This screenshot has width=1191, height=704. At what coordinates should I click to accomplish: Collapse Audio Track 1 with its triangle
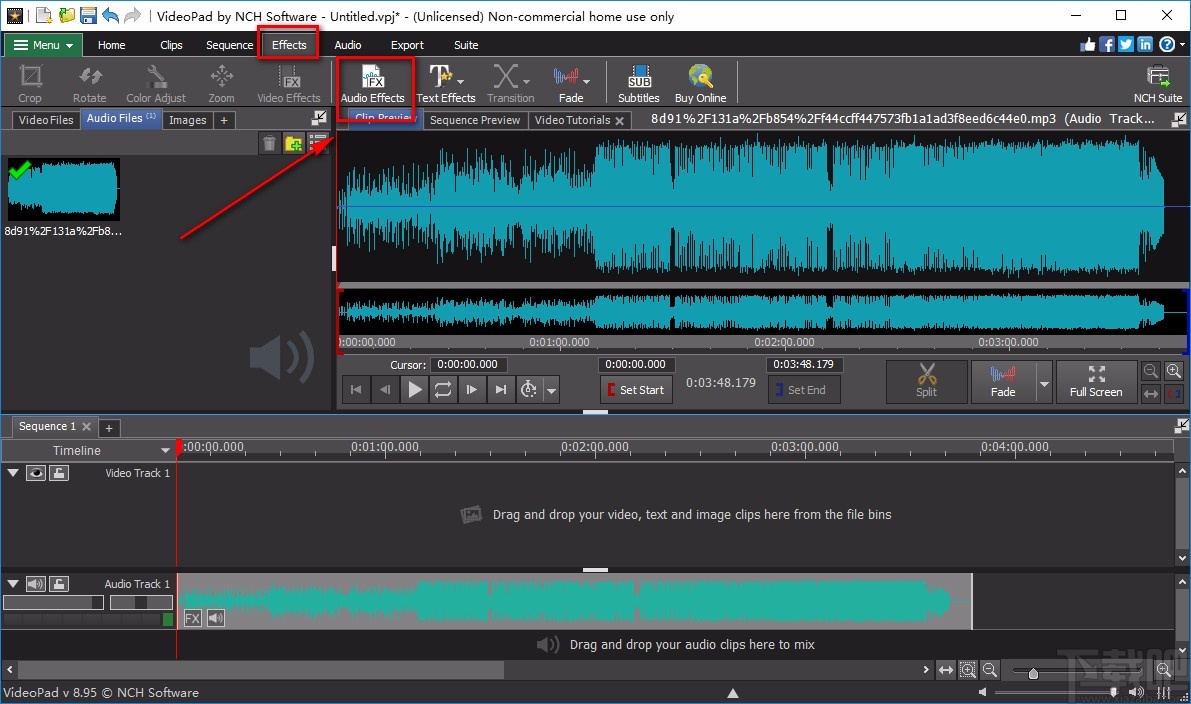(x=13, y=584)
